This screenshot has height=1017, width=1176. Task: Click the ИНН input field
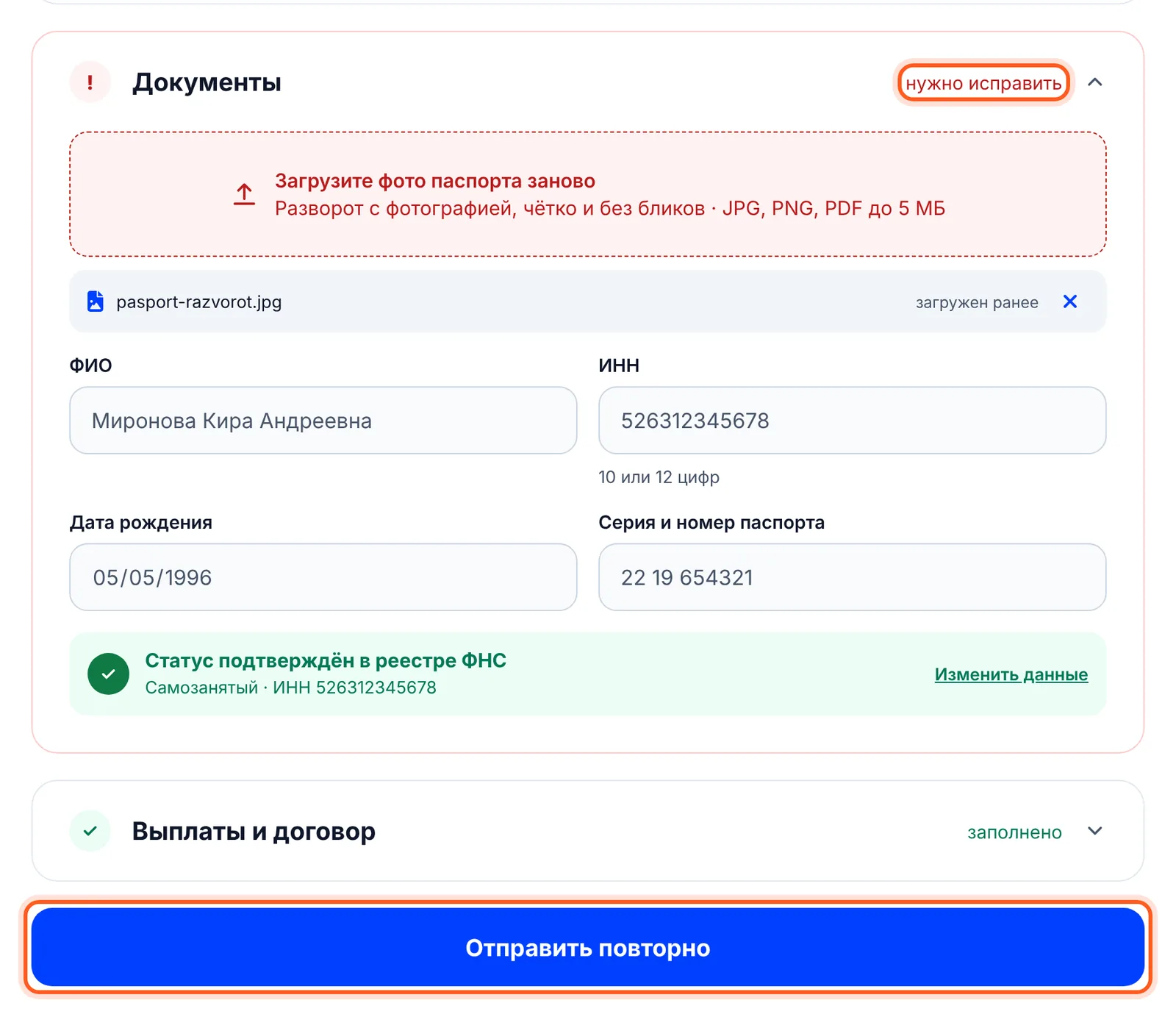pyautogui.click(x=853, y=421)
